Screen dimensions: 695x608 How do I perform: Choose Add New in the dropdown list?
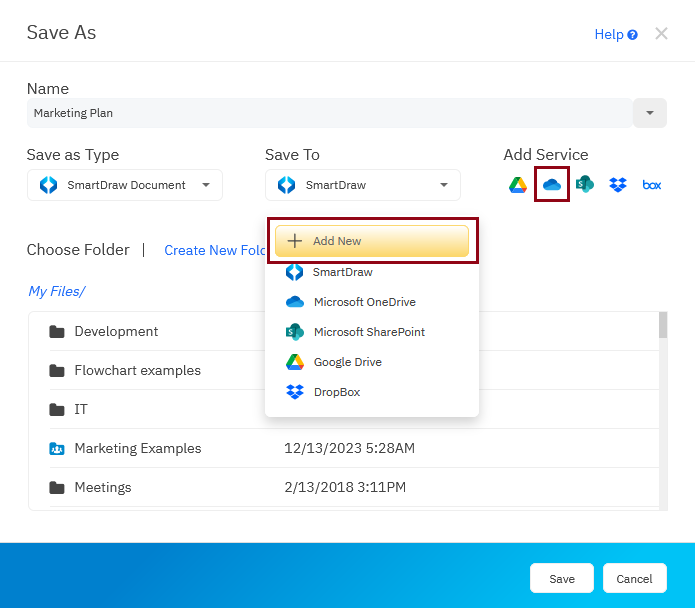click(372, 241)
